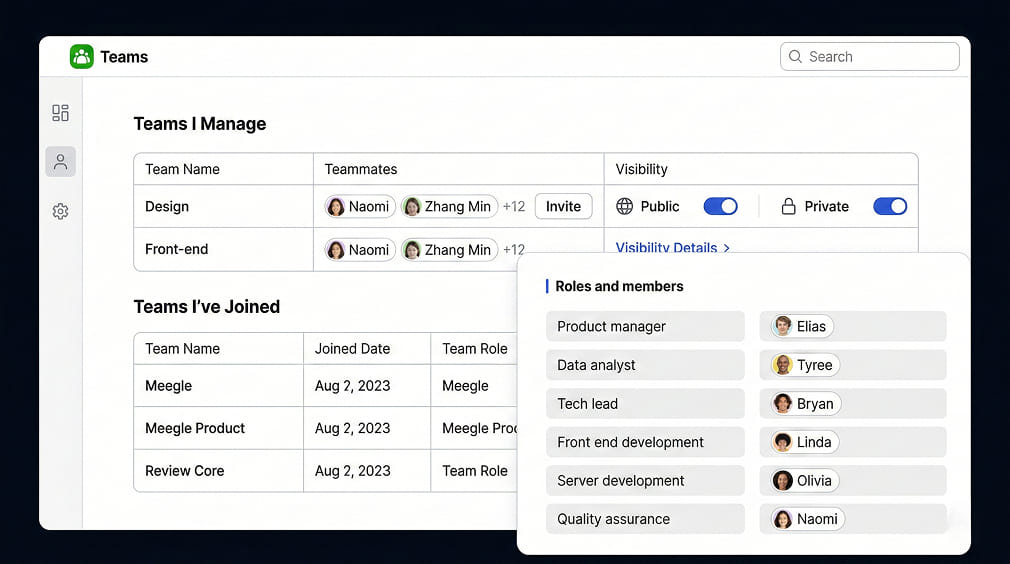Toggle the Public visibility switch
Screen dimensions: 1010x564
point(720,207)
